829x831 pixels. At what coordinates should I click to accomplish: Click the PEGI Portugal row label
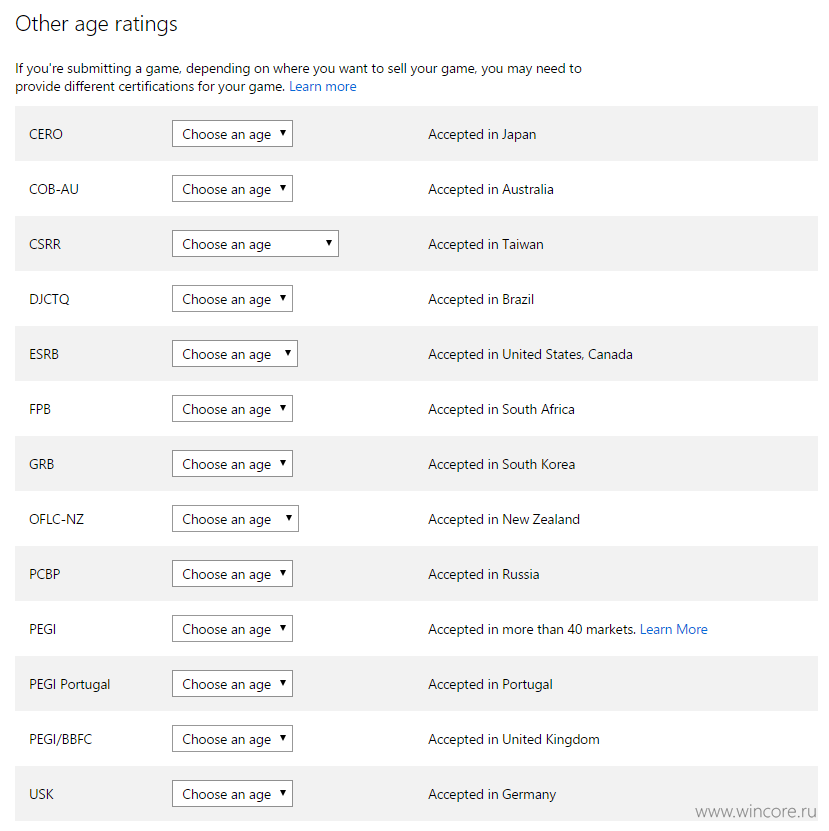click(x=69, y=684)
